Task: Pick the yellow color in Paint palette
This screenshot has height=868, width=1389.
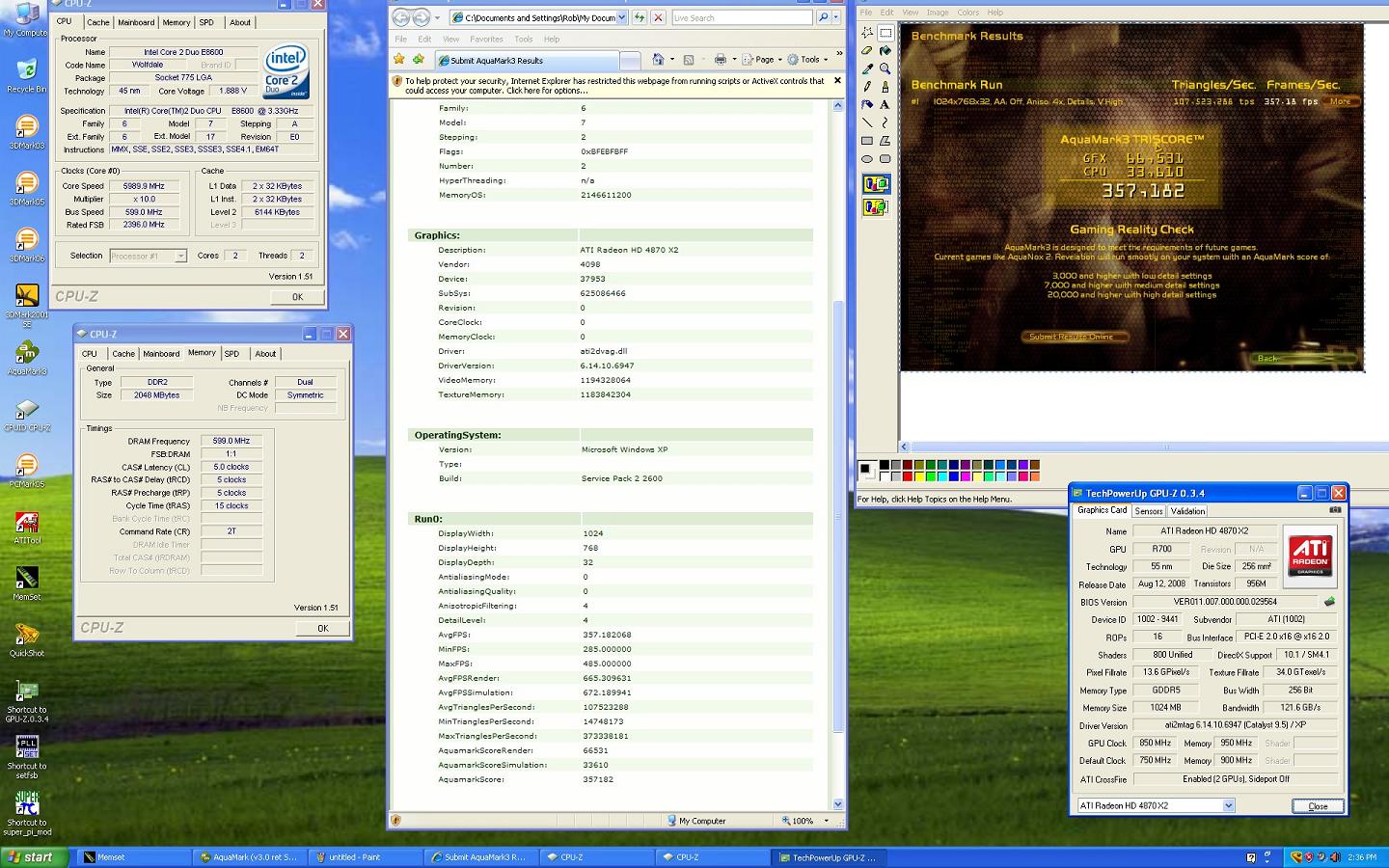Action: tap(919, 475)
